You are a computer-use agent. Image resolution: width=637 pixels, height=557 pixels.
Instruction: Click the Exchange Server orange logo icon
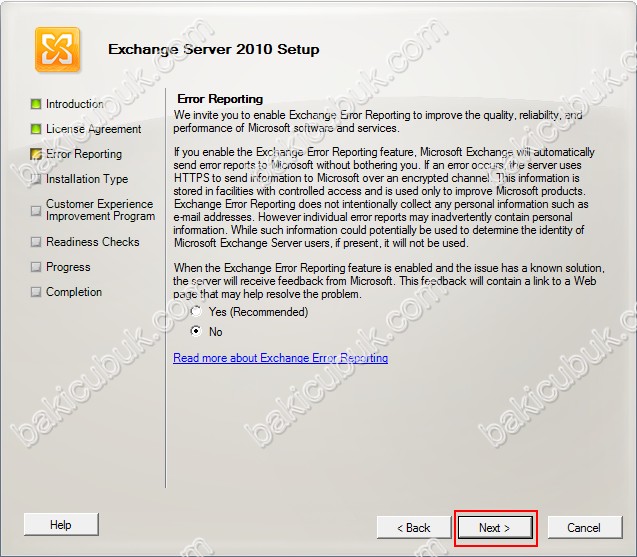click(x=57, y=49)
